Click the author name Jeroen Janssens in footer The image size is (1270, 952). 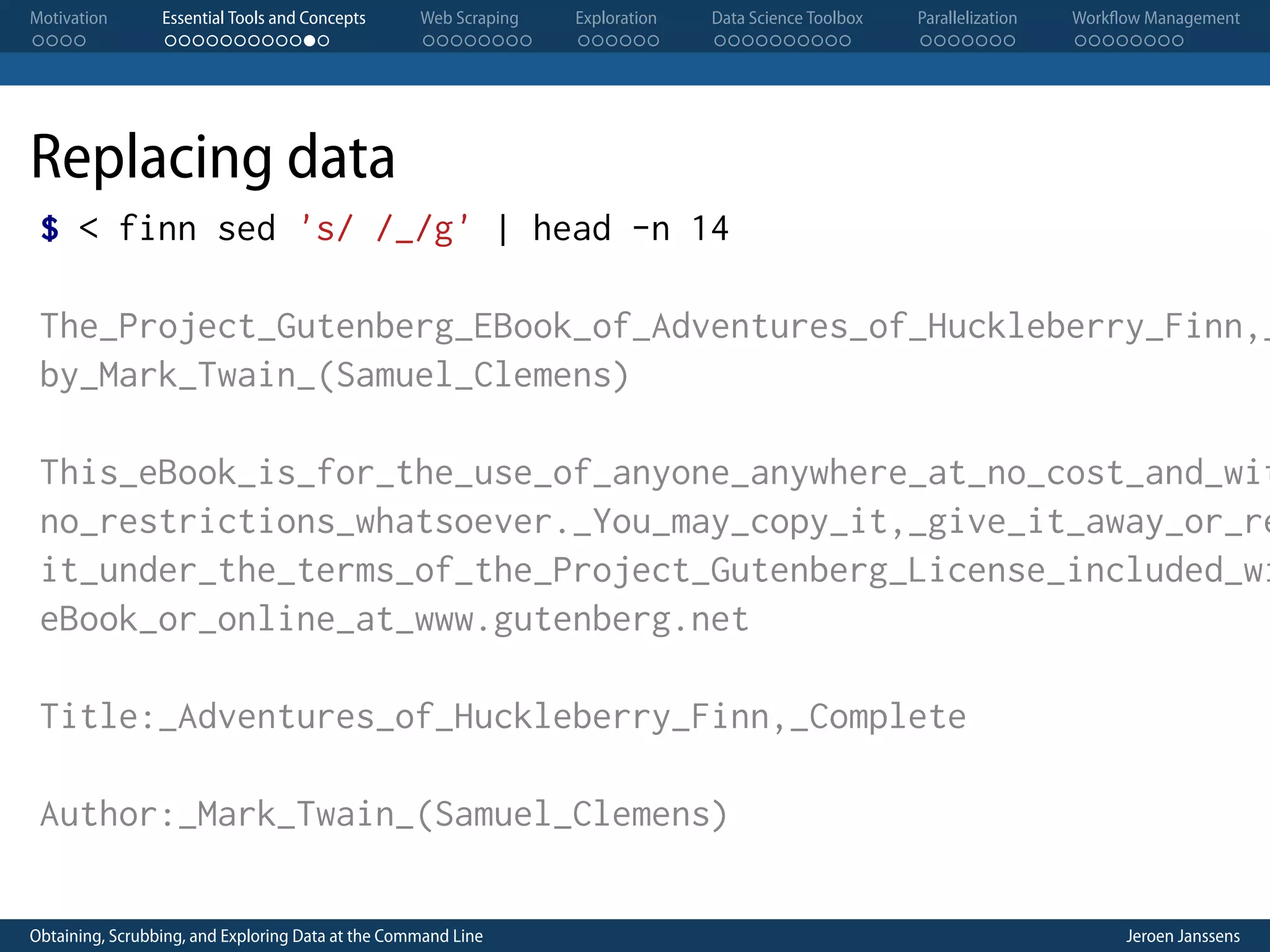coord(1183,936)
